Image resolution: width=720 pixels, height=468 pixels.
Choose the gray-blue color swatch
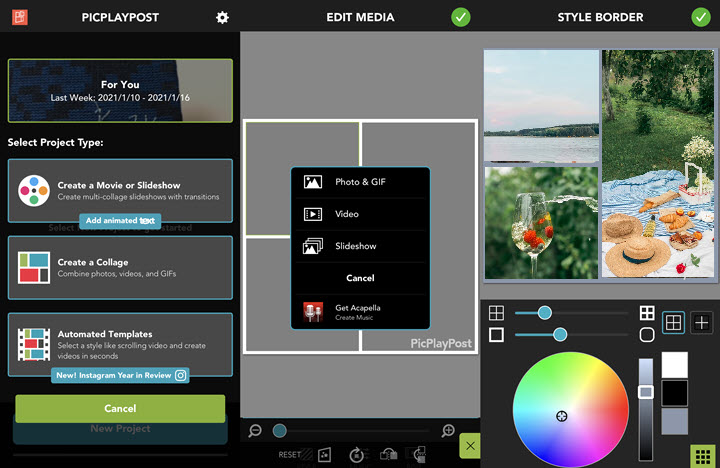point(675,421)
